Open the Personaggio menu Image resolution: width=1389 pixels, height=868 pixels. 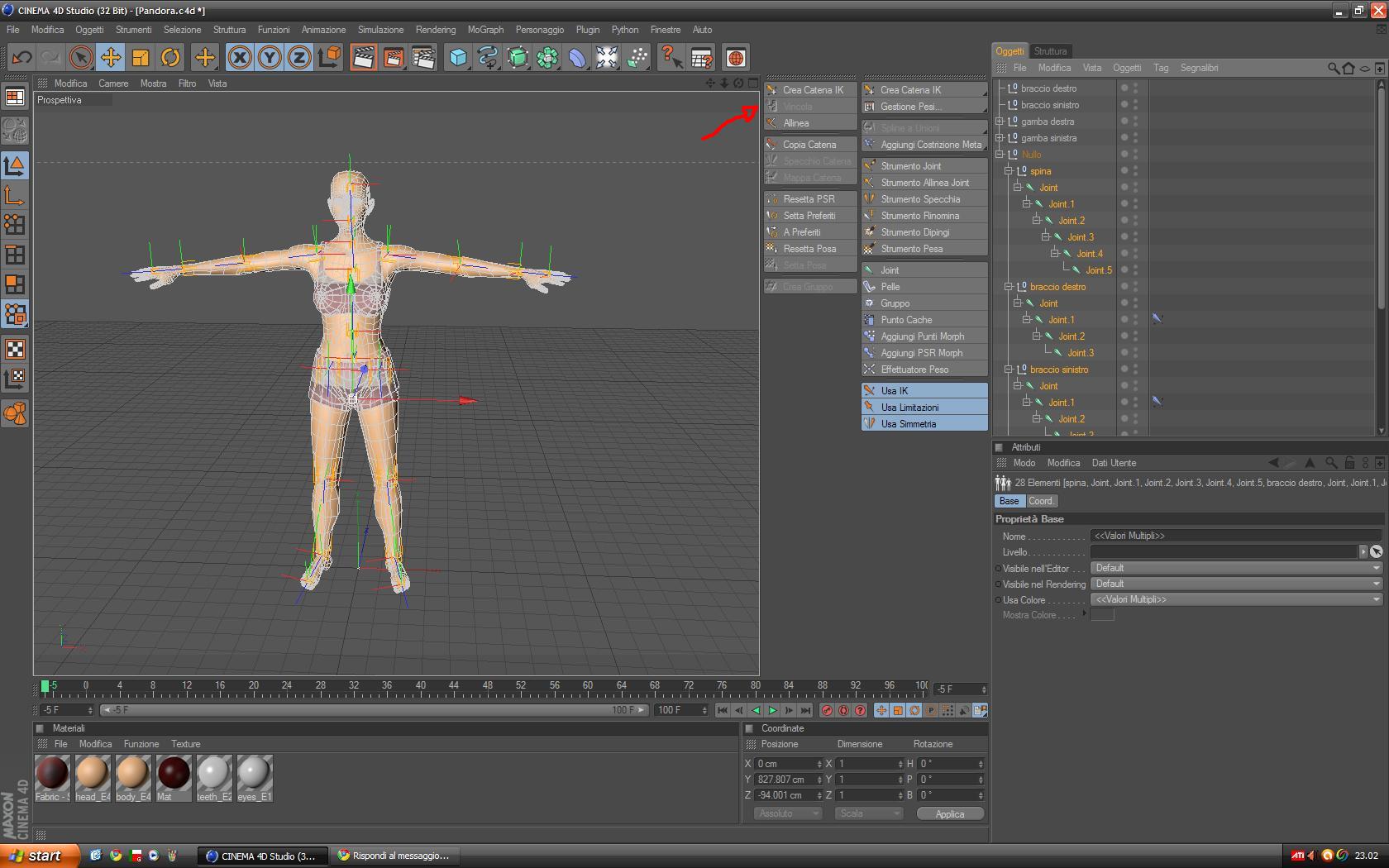pos(539,30)
